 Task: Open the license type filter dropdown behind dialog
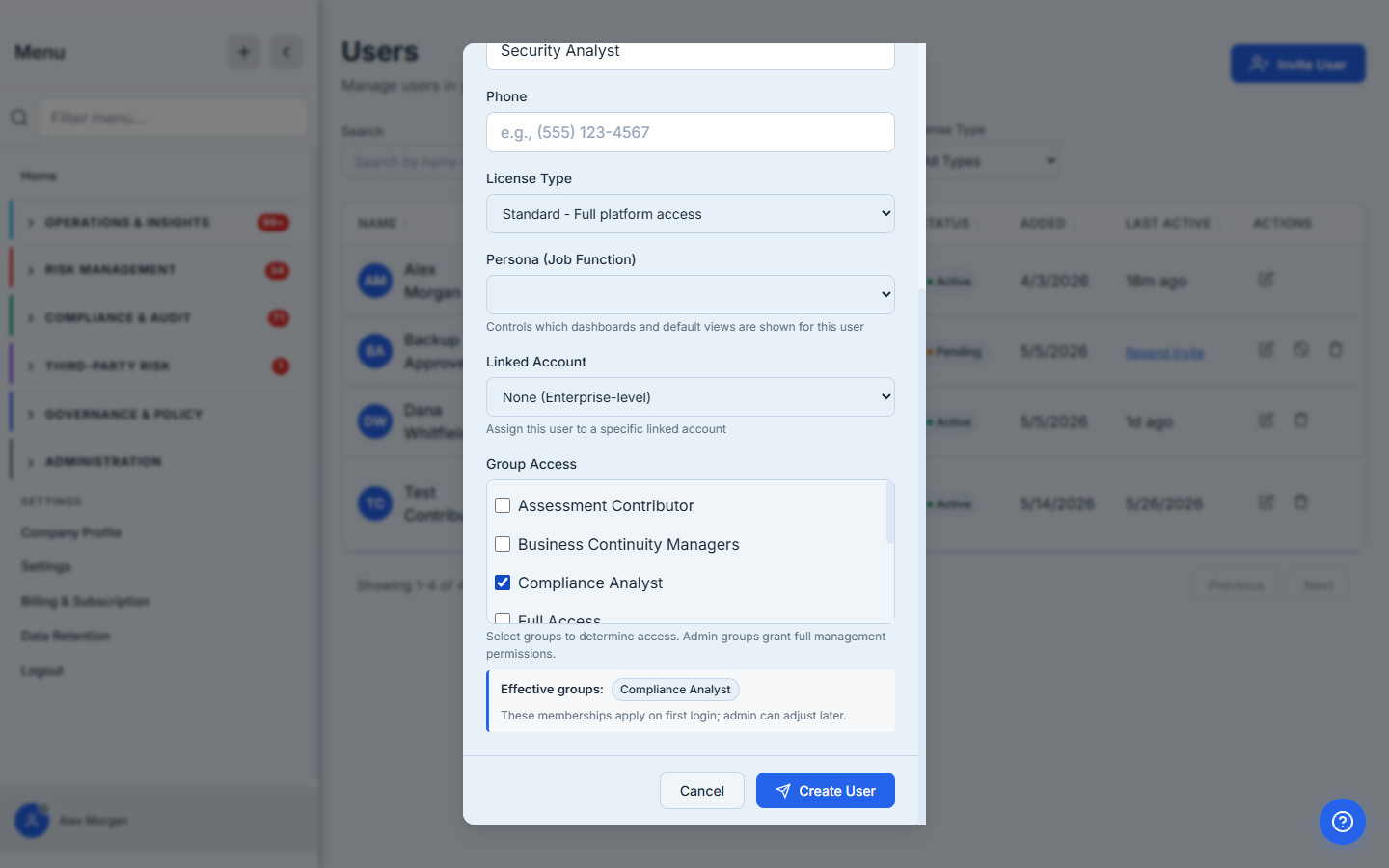click(x=994, y=161)
